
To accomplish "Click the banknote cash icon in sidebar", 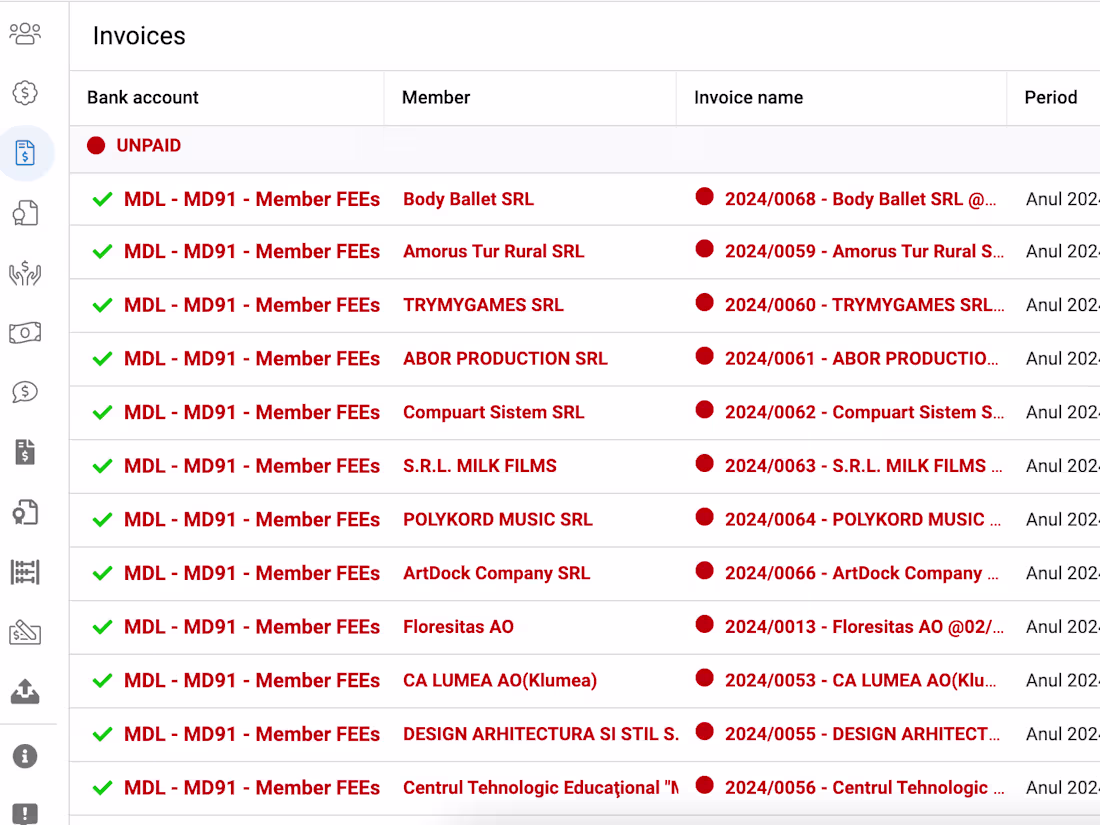I will [x=25, y=332].
